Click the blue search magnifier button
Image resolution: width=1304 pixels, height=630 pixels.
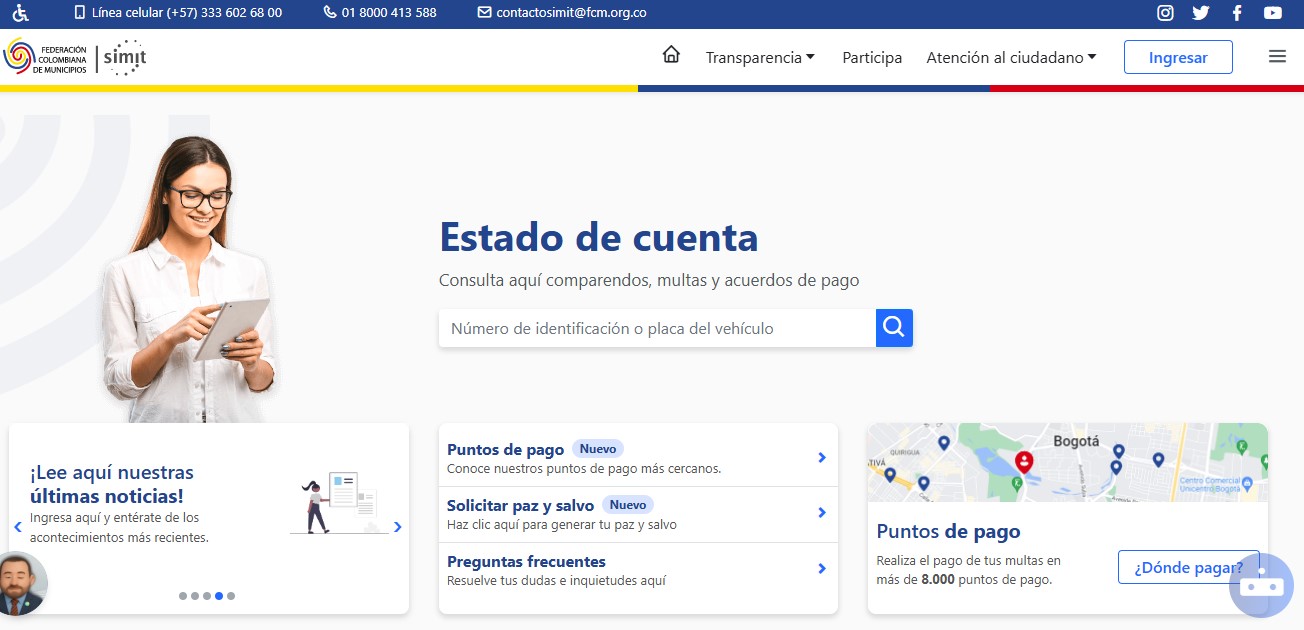click(x=894, y=328)
